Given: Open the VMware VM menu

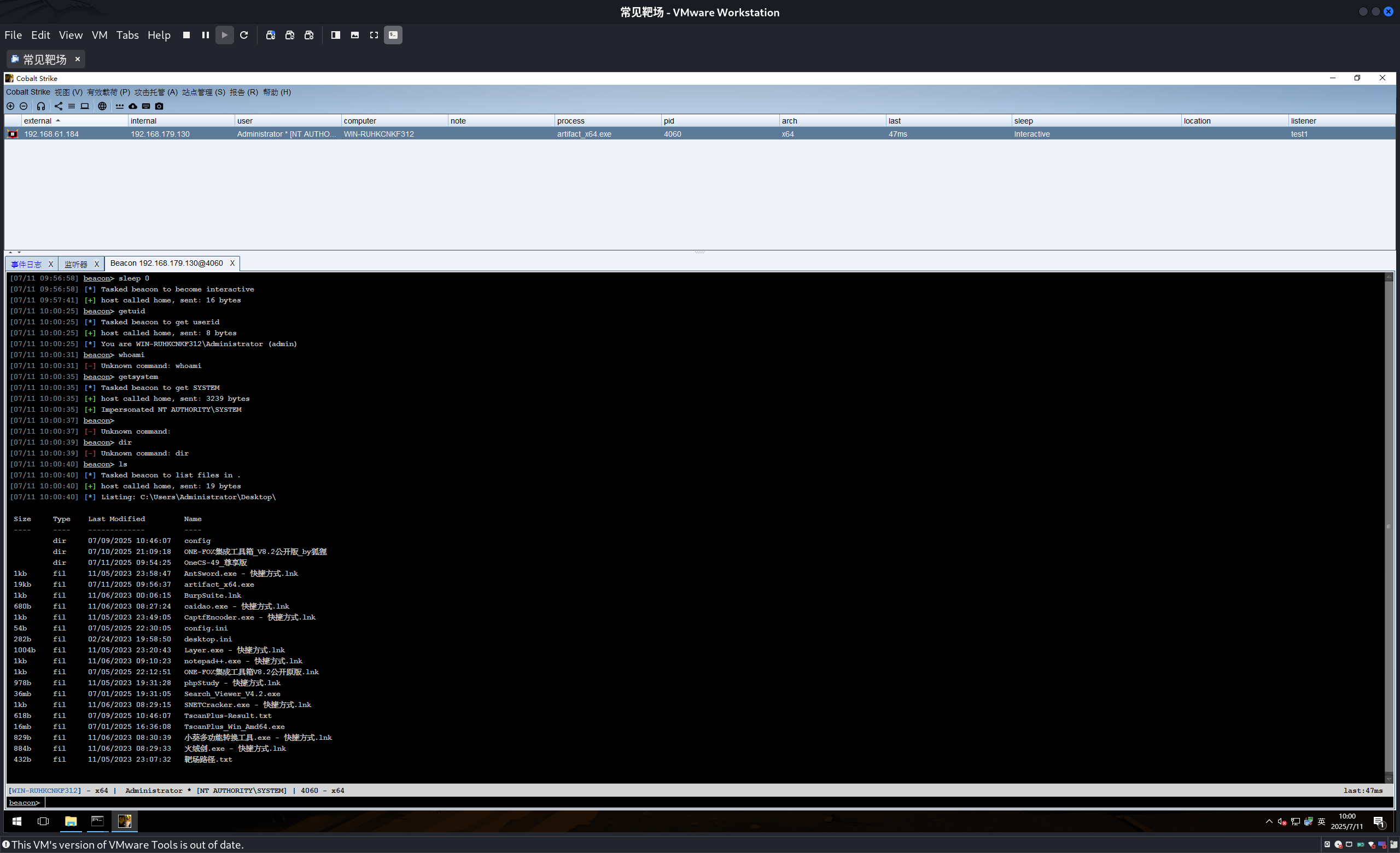Looking at the screenshot, I should point(100,35).
